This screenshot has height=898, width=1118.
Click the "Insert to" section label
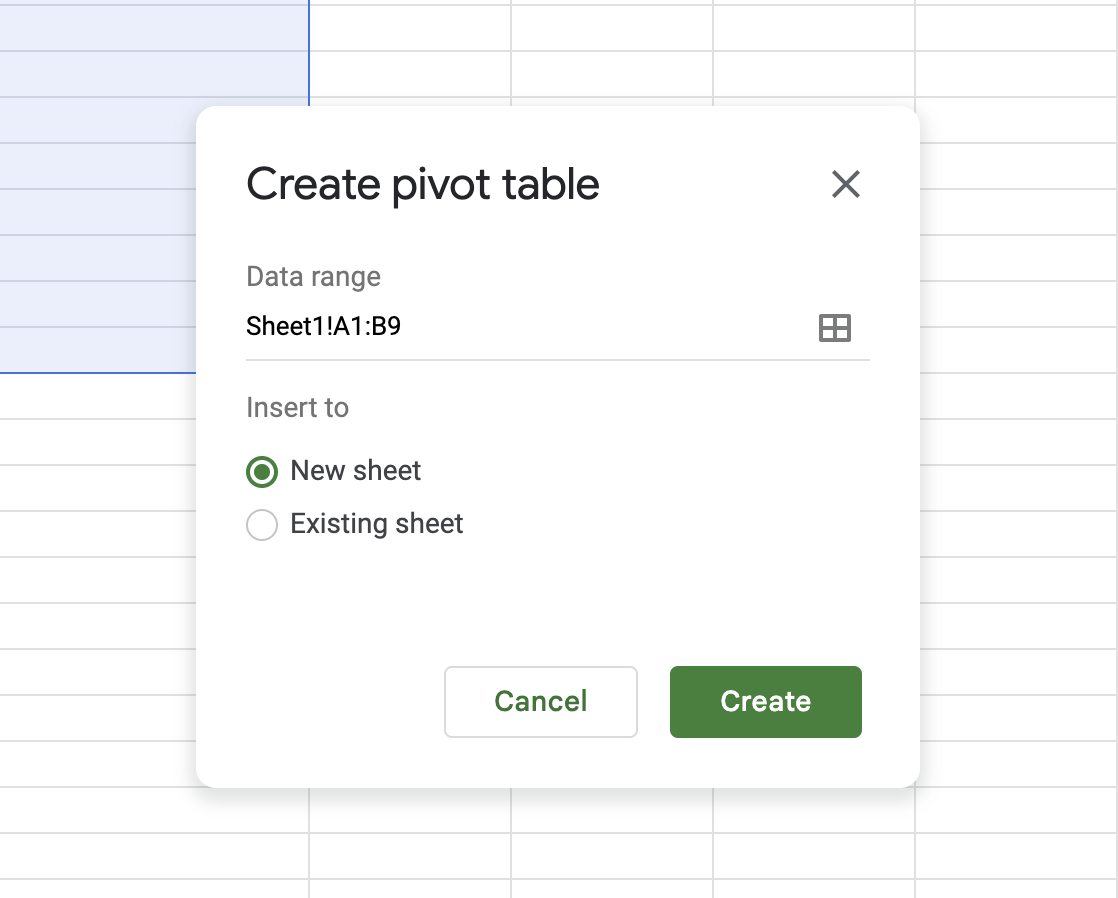(x=297, y=408)
